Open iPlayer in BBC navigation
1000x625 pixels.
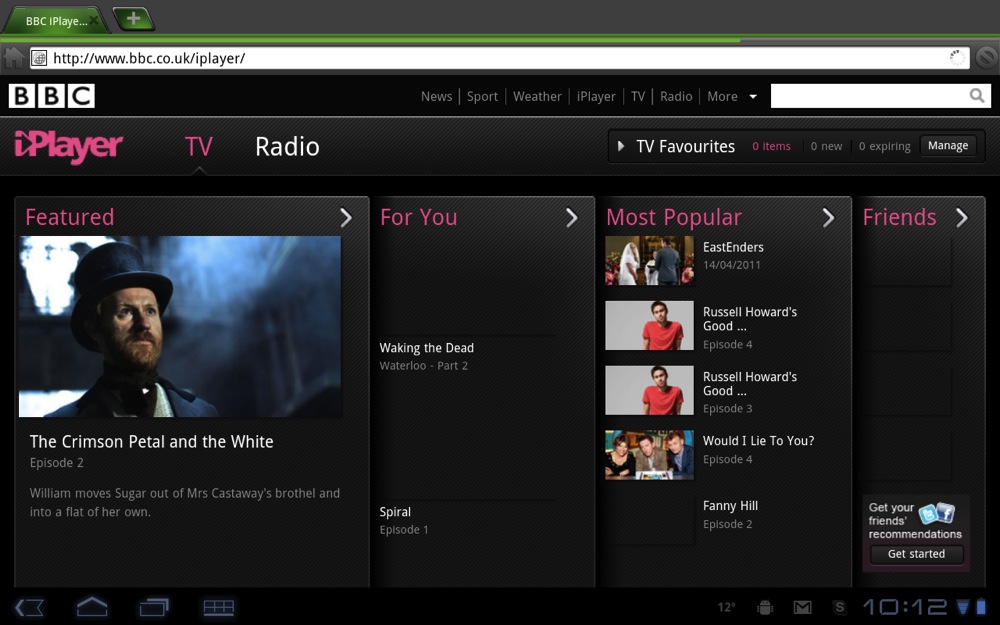pyautogui.click(x=596, y=96)
